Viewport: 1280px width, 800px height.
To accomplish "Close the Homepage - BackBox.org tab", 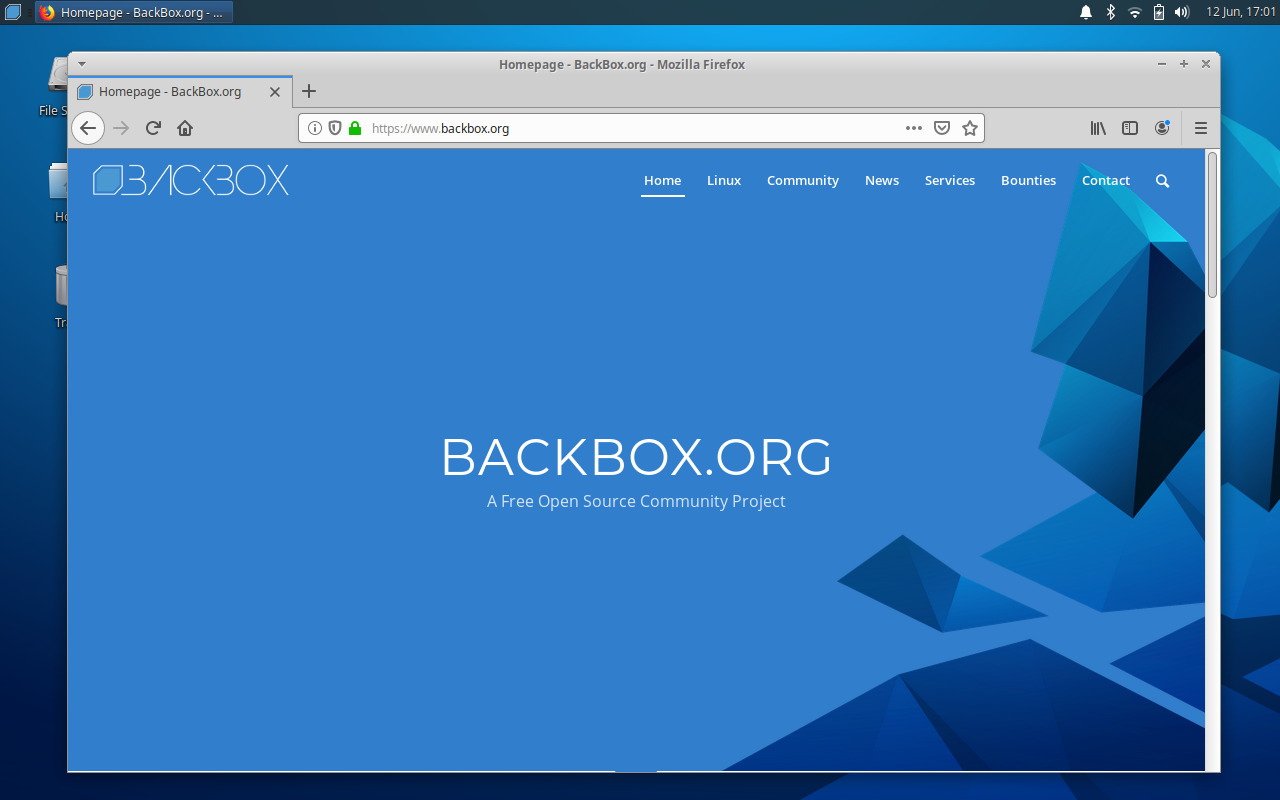I will 275,92.
